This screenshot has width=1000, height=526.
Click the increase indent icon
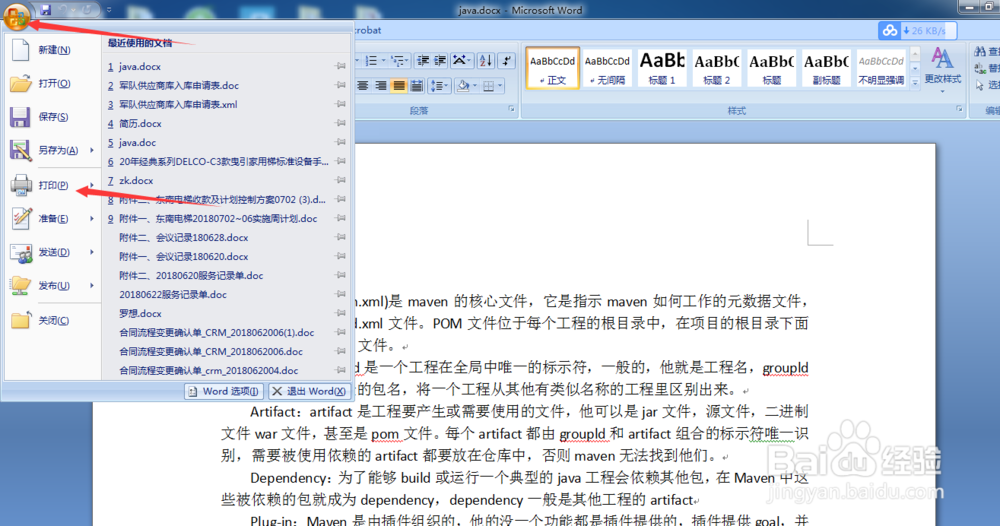[x=440, y=61]
